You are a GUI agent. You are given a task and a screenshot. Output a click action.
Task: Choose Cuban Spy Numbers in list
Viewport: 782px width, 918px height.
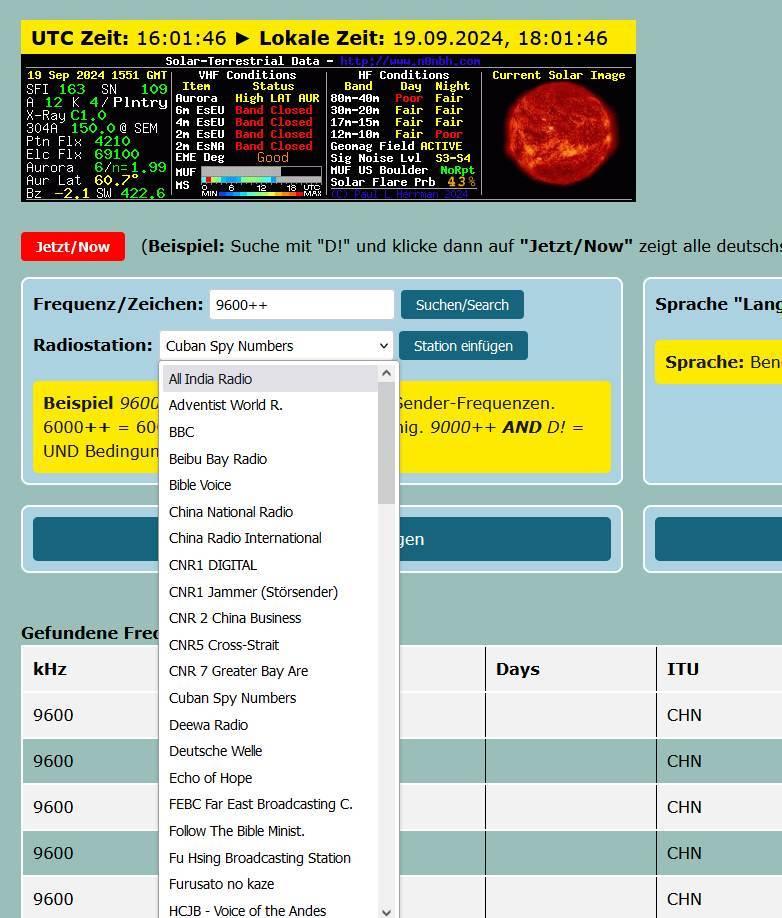[x=232, y=698]
